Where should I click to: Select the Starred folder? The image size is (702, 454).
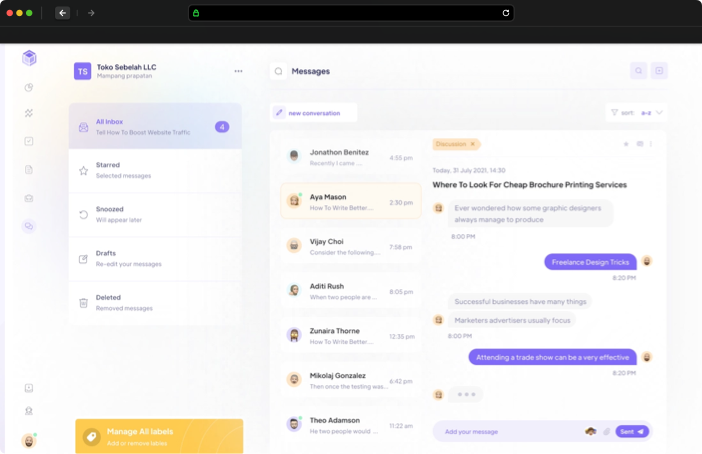pos(155,170)
